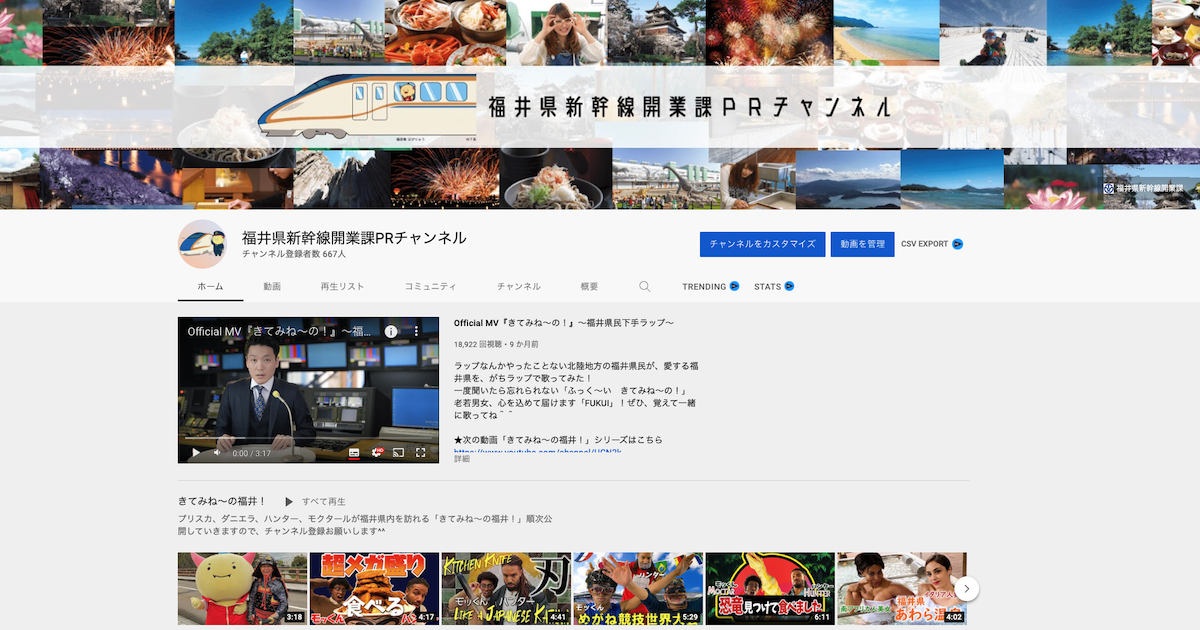This screenshot has height=630, width=1200.
Task: Open the video player settings gear
Action: 377,453
